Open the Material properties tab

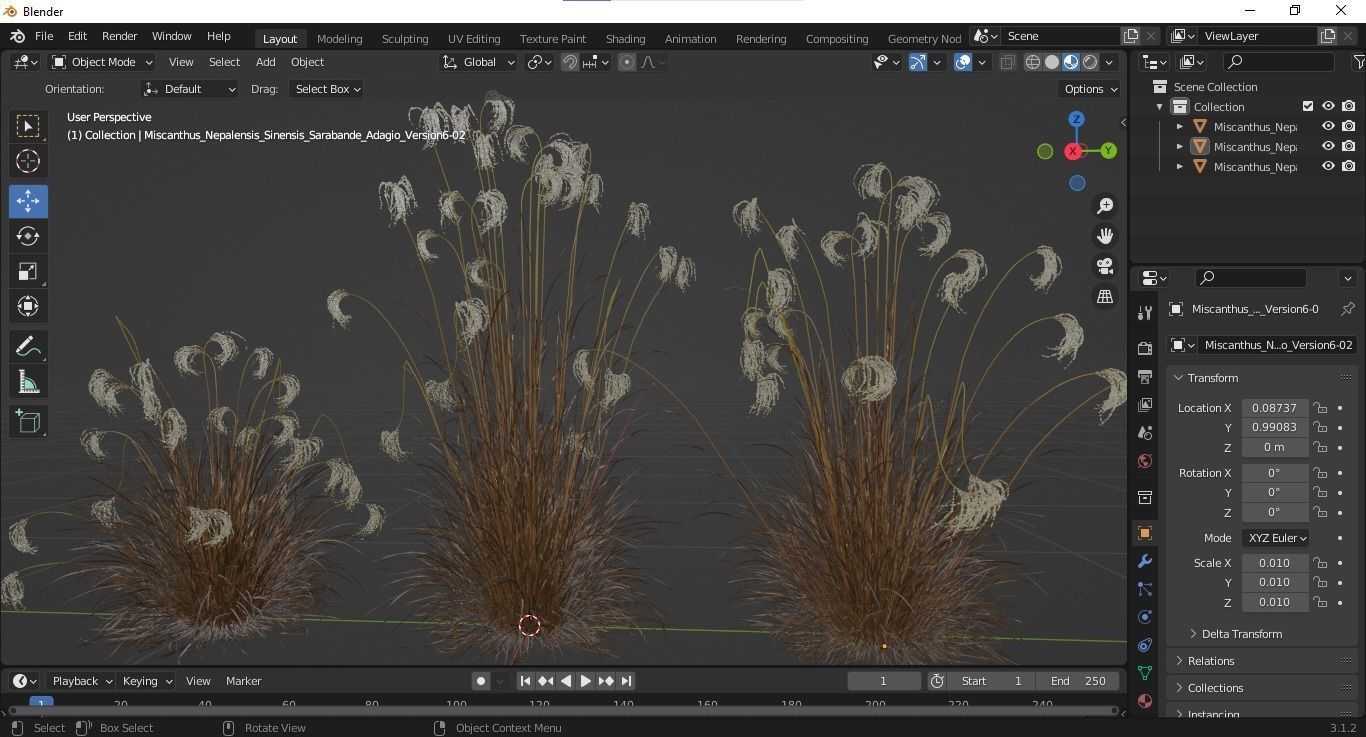click(x=1145, y=701)
